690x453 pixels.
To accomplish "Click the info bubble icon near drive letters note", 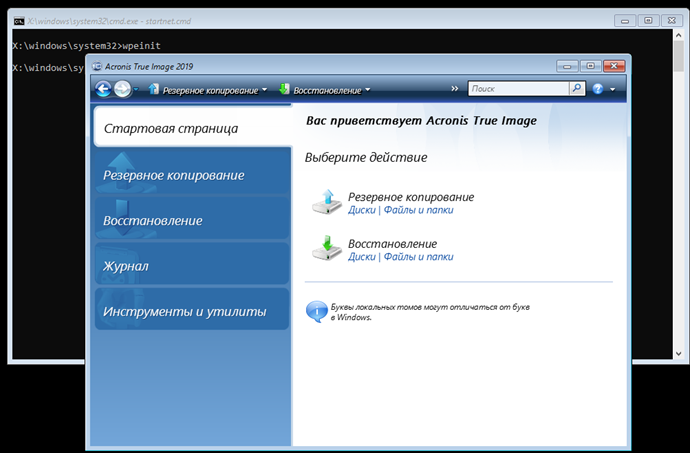I will pyautogui.click(x=315, y=311).
